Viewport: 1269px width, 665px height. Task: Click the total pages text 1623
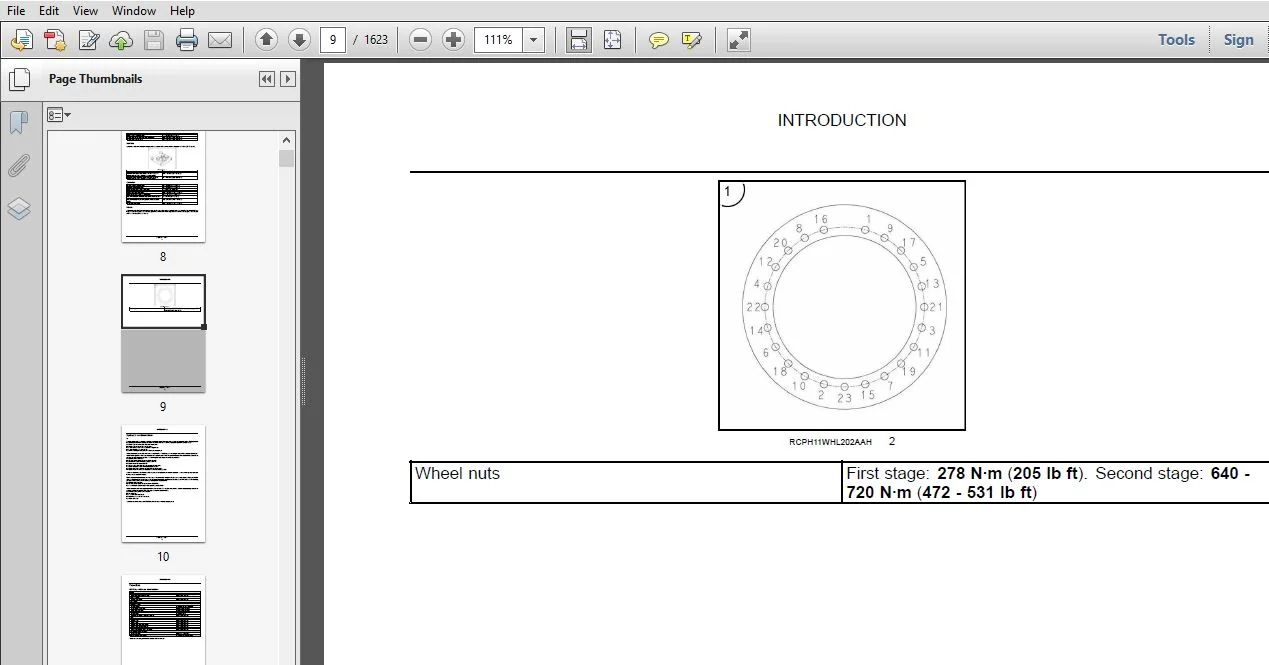[376, 40]
